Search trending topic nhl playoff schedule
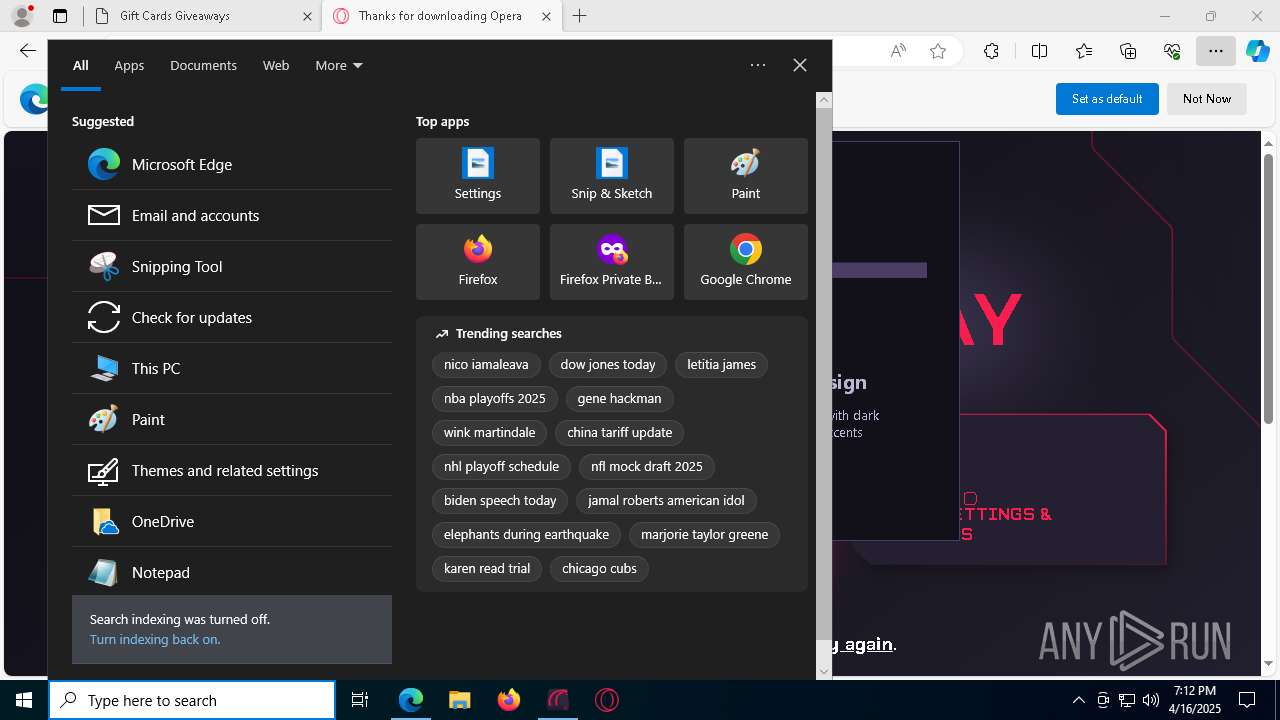1280x720 pixels. 502,467
